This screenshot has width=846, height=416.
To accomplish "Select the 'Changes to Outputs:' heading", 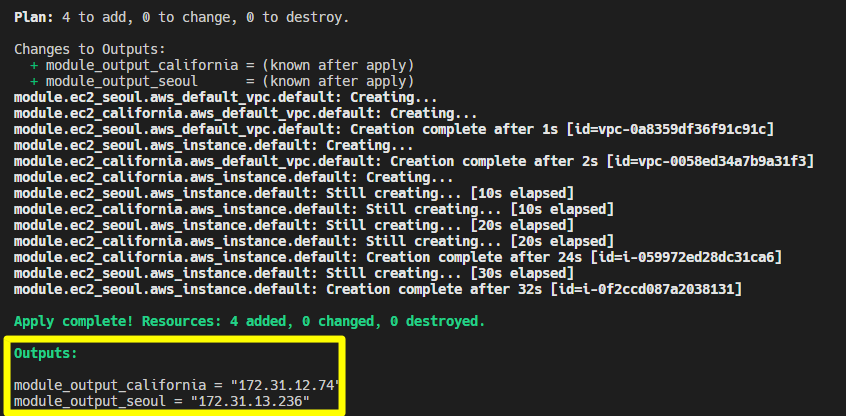I will [x=90, y=49].
